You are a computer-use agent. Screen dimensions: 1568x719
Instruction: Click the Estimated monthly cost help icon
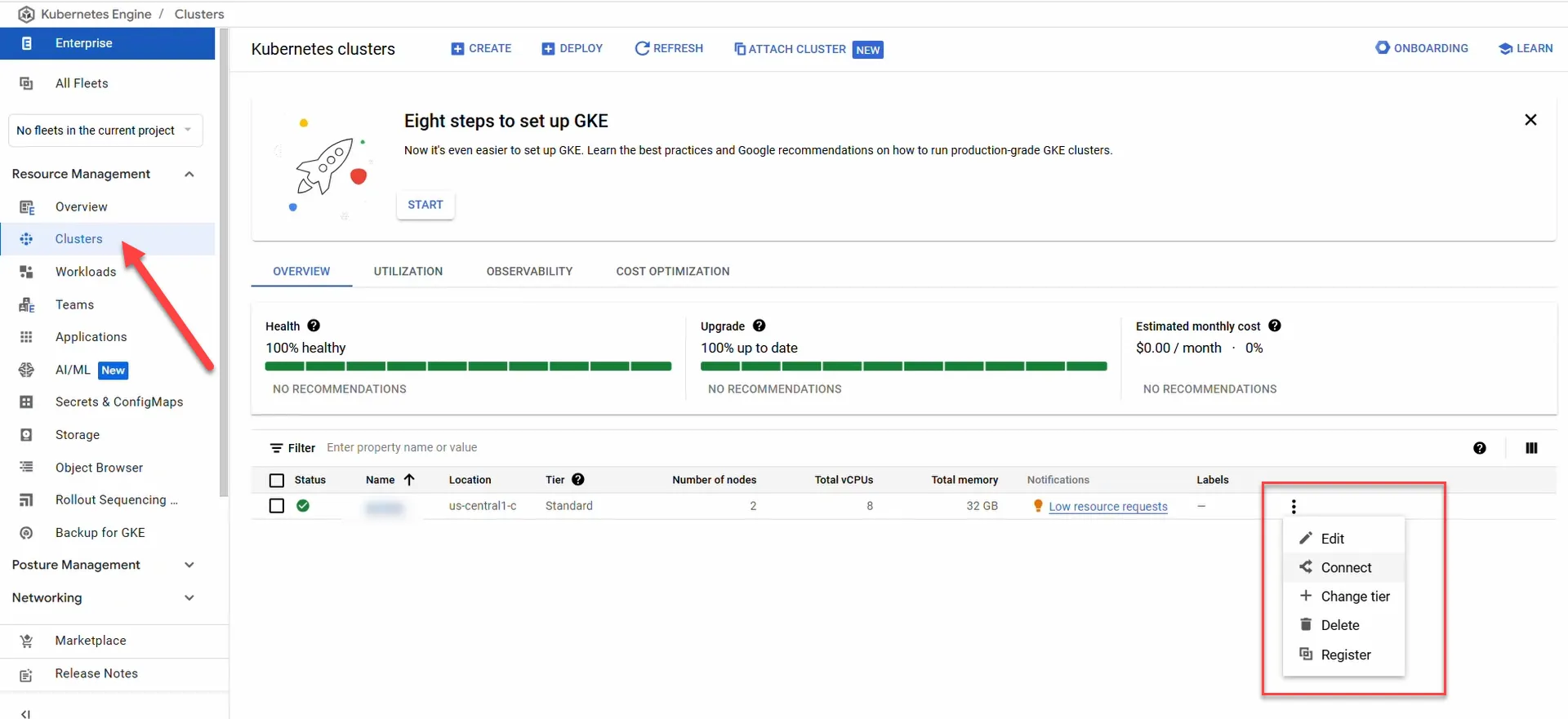[x=1275, y=326]
